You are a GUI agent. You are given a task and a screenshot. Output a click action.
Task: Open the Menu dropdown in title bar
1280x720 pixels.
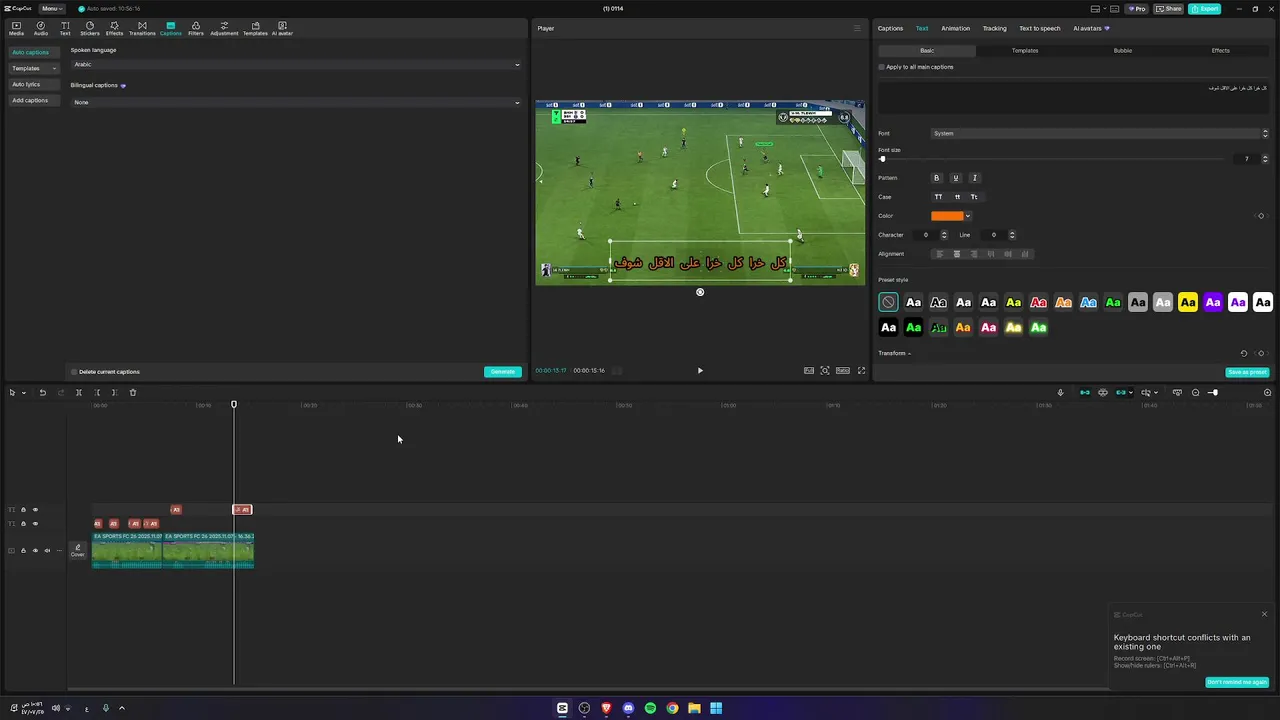(51, 8)
